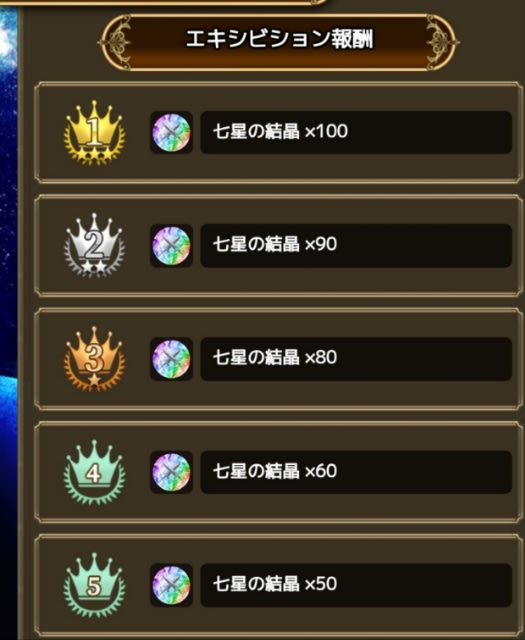Tap the crystal icon in the ×60 row

click(171, 472)
